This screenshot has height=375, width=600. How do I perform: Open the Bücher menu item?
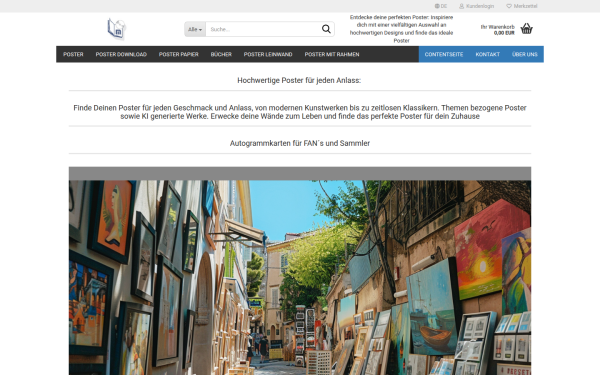(221, 54)
